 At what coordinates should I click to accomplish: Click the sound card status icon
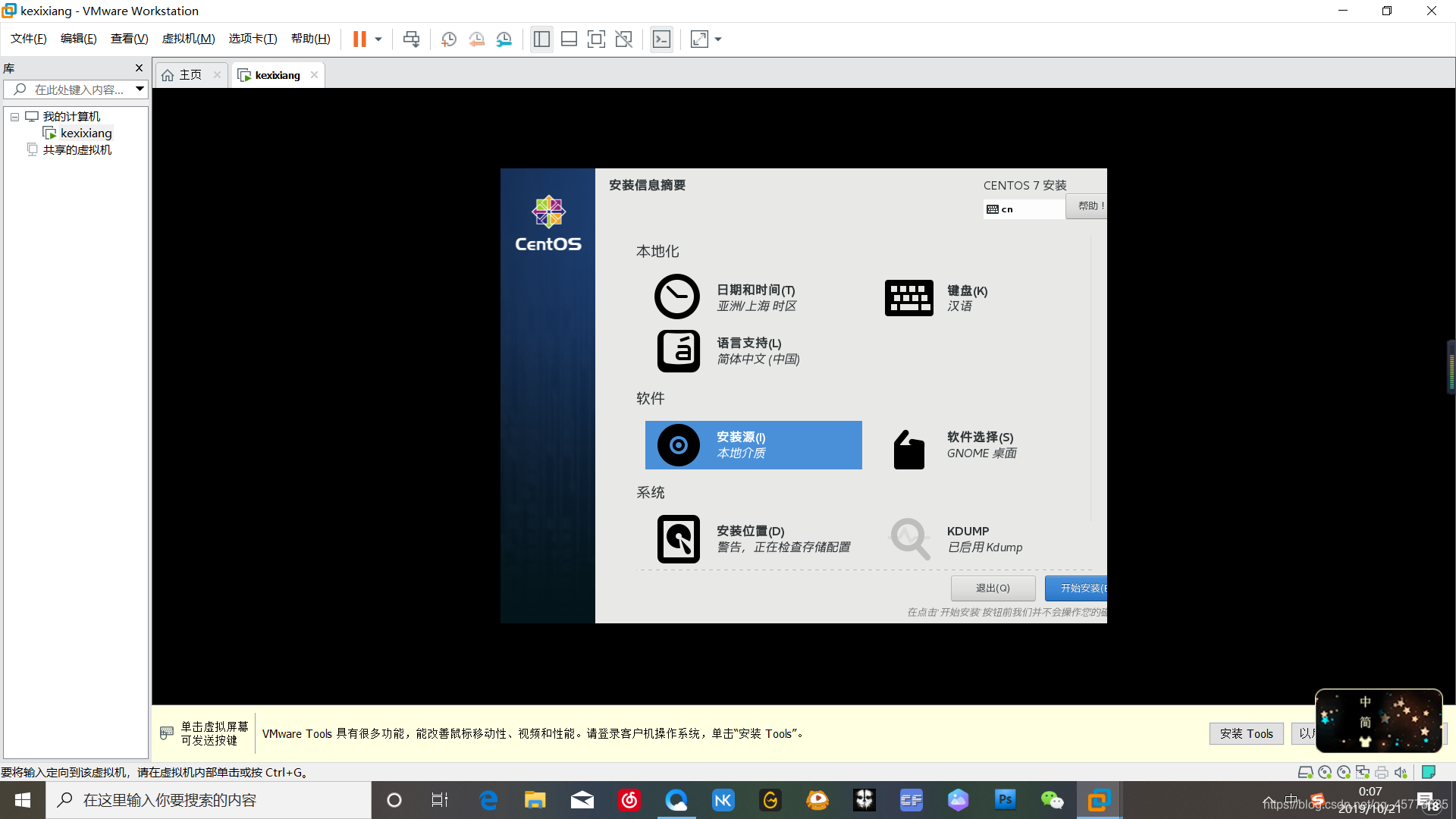point(1401,773)
